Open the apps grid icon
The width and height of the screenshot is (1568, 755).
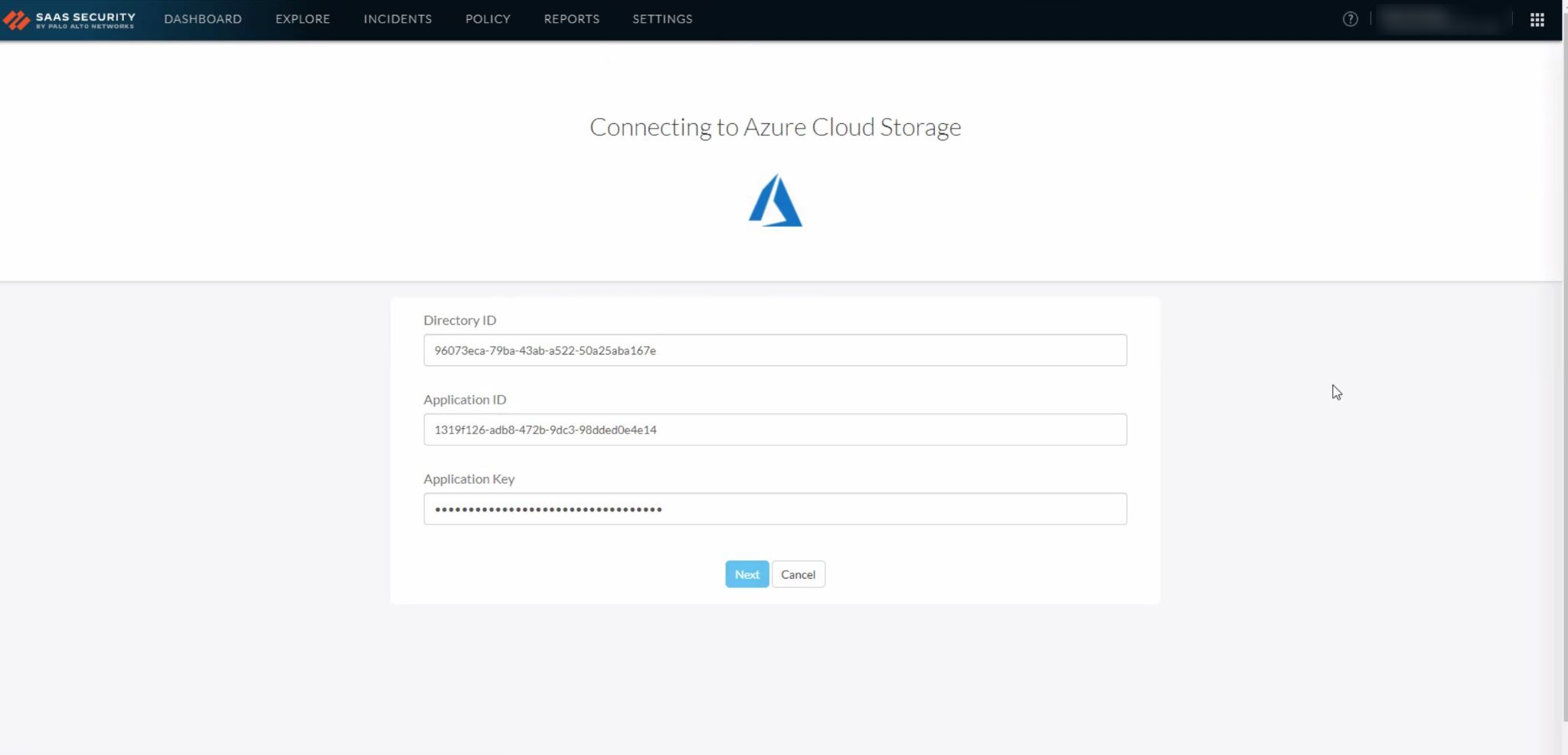coord(1537,20)
